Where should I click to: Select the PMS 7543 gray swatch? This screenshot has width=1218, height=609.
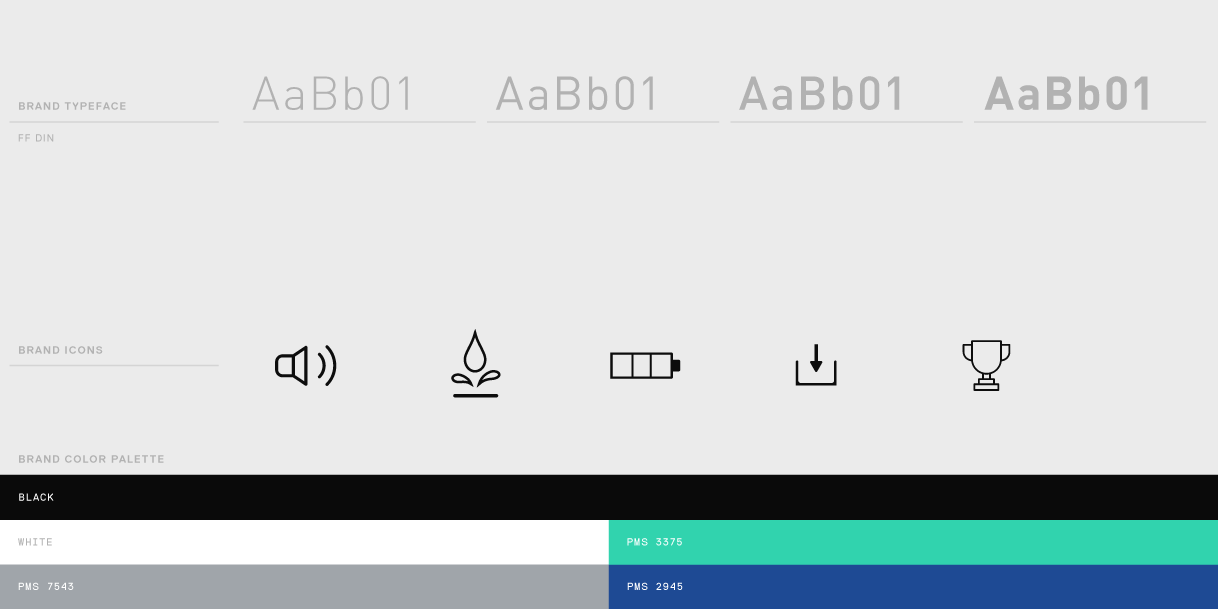[x=304, y=587]
